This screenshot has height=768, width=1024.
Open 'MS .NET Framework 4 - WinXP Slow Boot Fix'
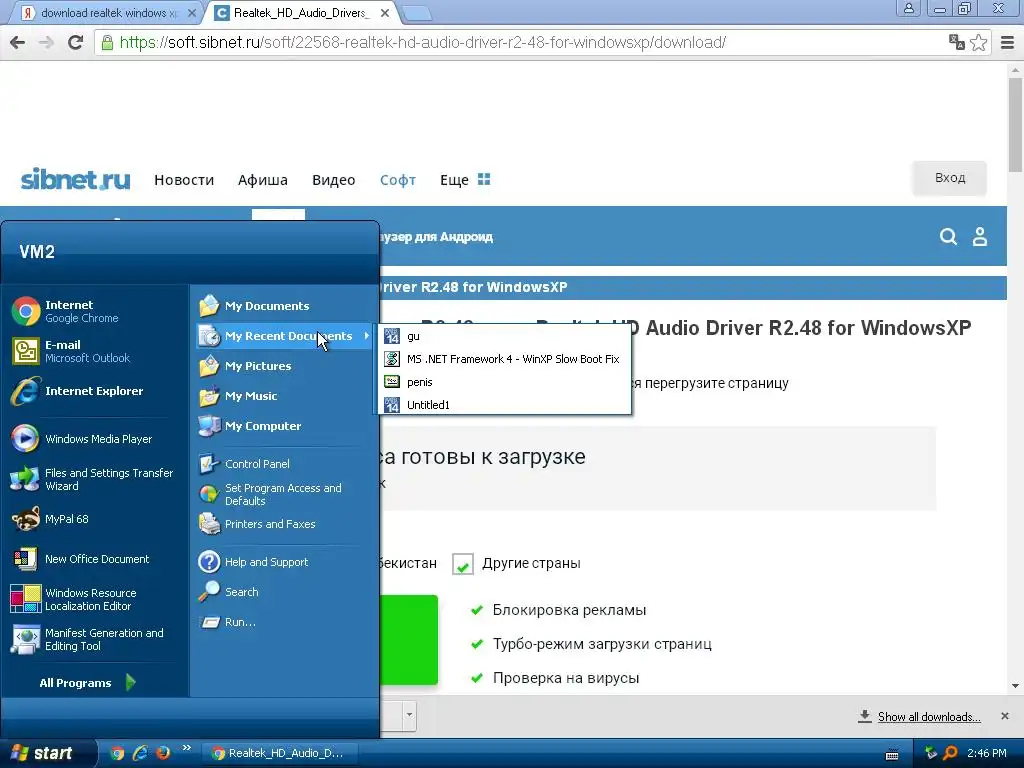click(504, 359)
